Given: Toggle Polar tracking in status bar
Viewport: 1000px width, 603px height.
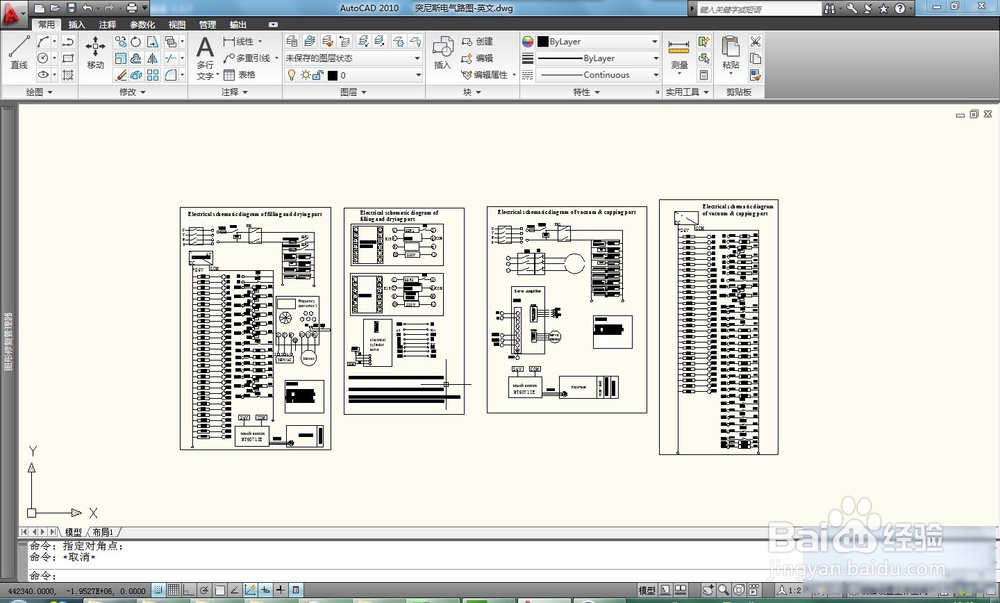Looking at the screenshot, I should 204,590.
